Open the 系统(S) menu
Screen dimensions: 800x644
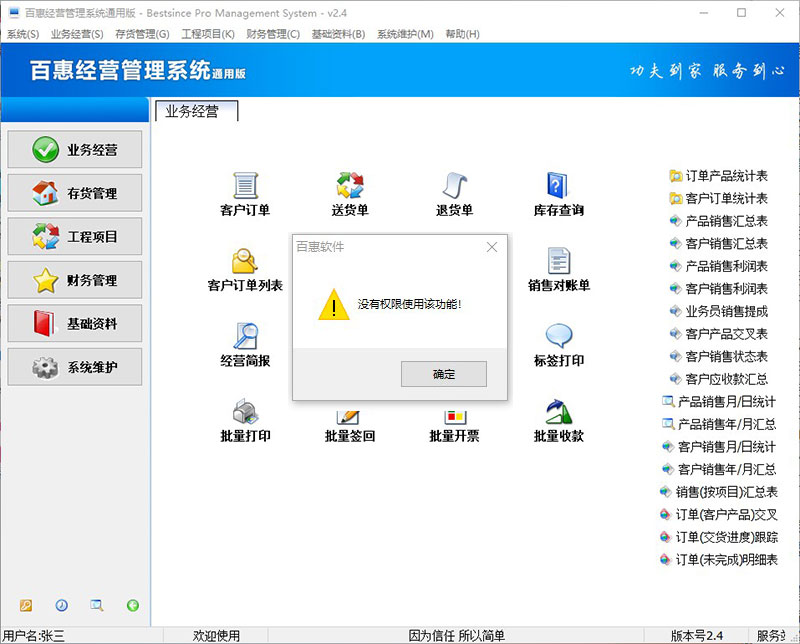click(23, 34)
